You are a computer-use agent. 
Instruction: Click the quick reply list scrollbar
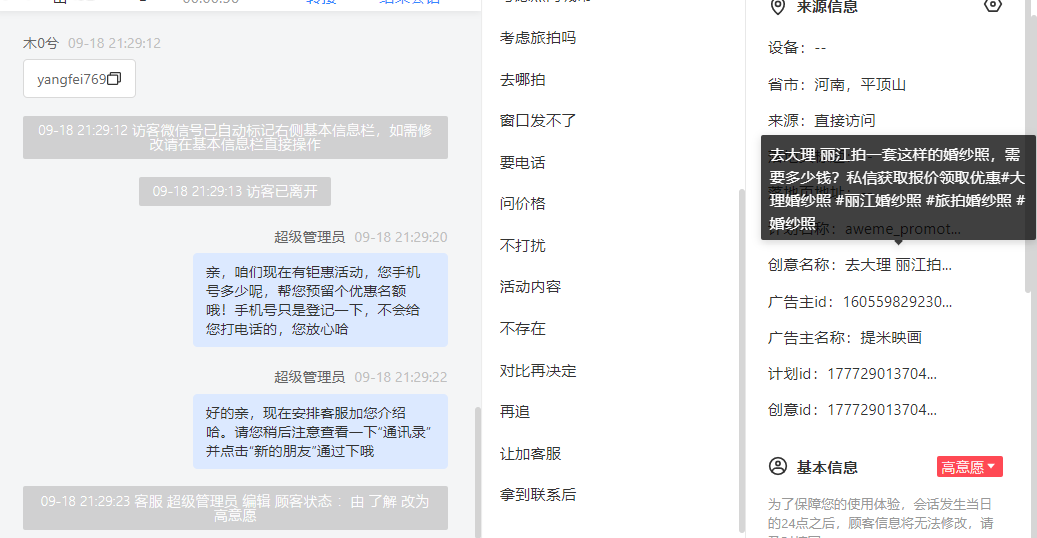(x=741, y=361)
